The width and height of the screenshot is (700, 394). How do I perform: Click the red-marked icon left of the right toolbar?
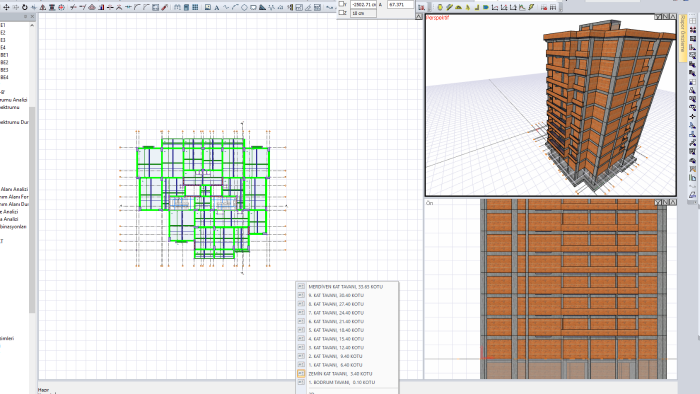point(421,8)
